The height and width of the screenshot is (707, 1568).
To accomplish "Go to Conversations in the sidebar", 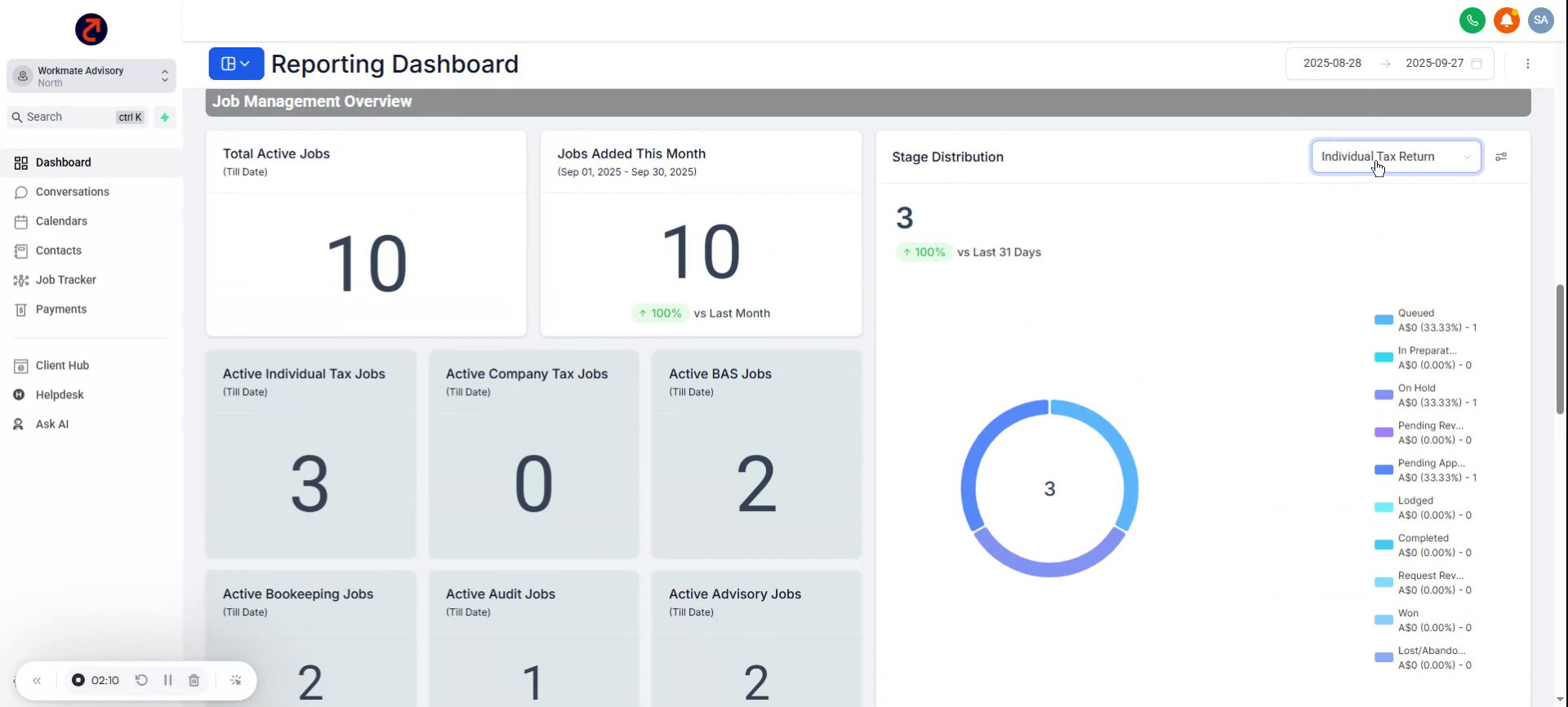I will (x=72, y=192).
